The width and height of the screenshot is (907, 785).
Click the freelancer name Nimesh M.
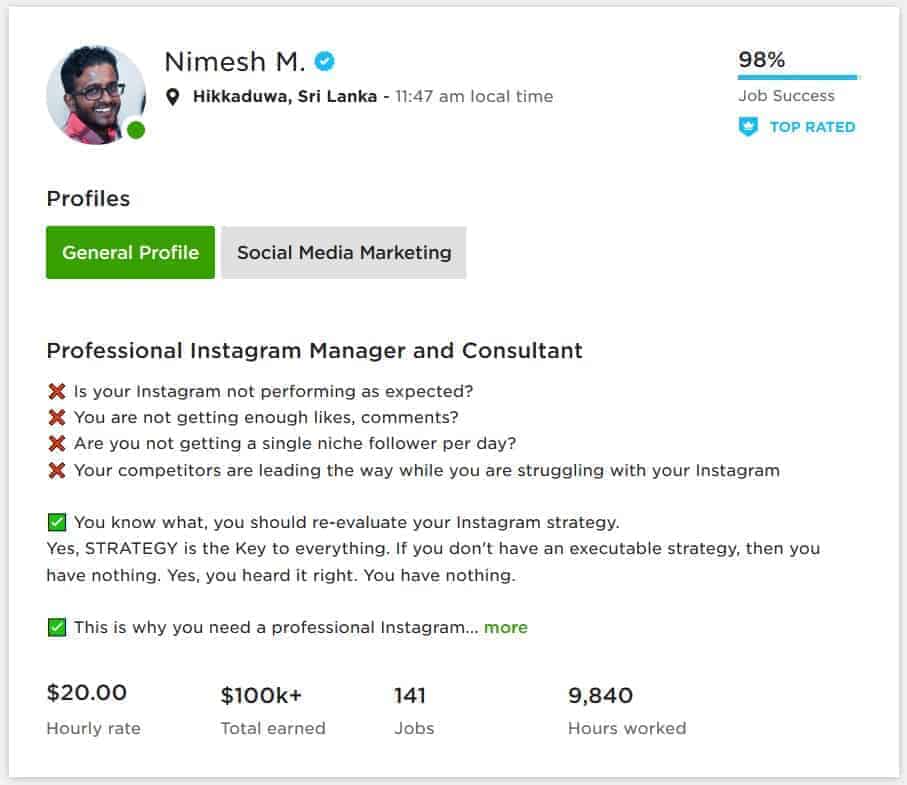point(234,62)
